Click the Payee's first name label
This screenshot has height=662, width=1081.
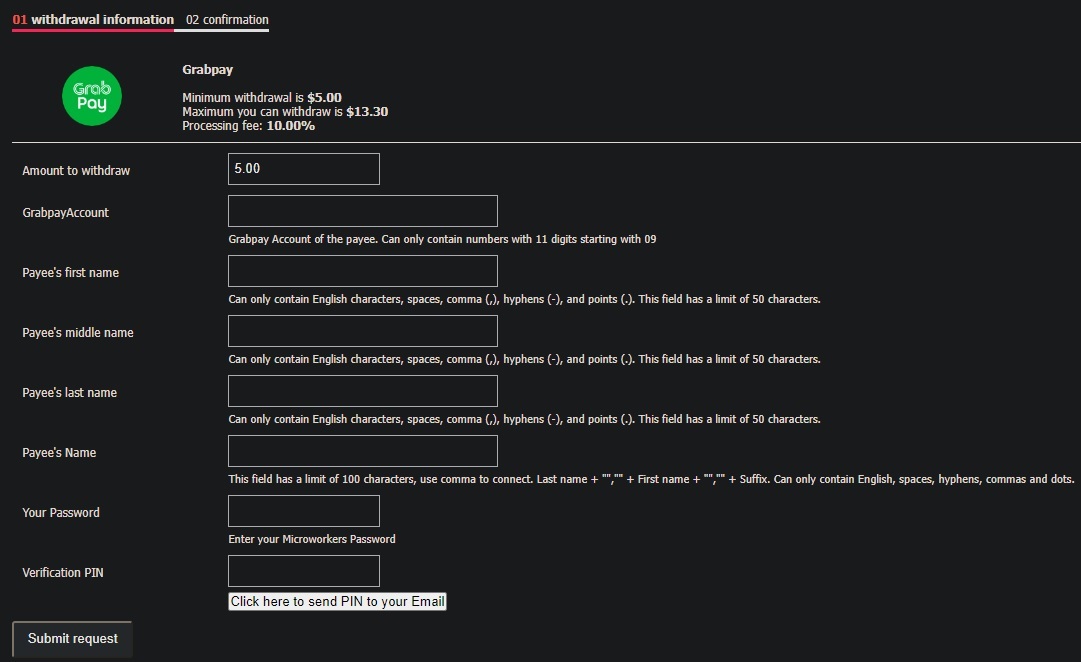tap(71, 273)
